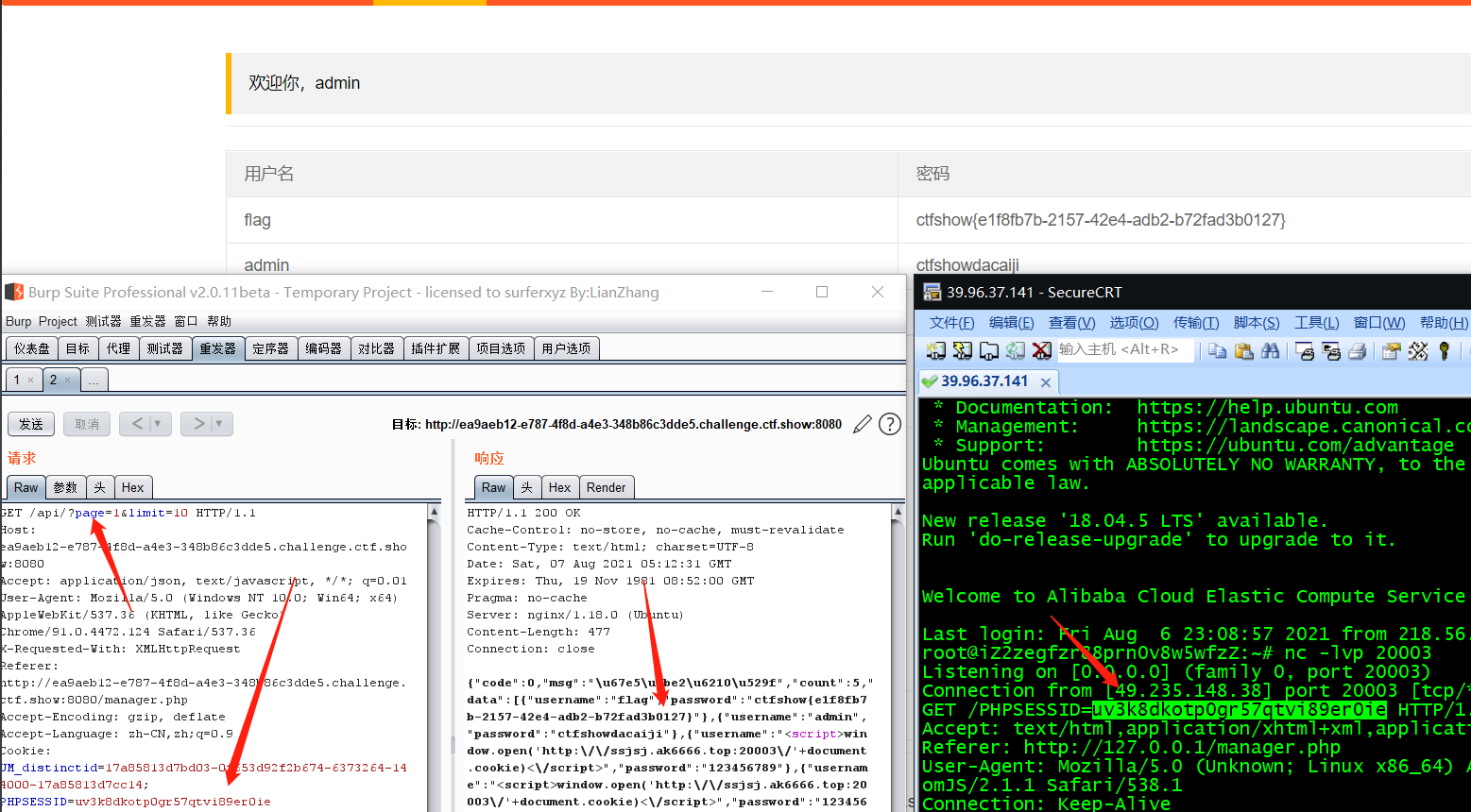Switch to the 仪表盘 dashboard tab
Viewport: 1471px width, 812px height.
(x=31, y=348)
